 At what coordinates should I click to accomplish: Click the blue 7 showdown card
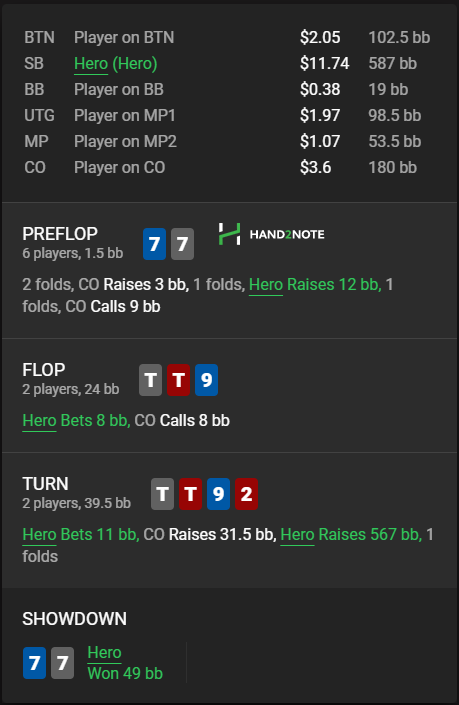point(35,663)
